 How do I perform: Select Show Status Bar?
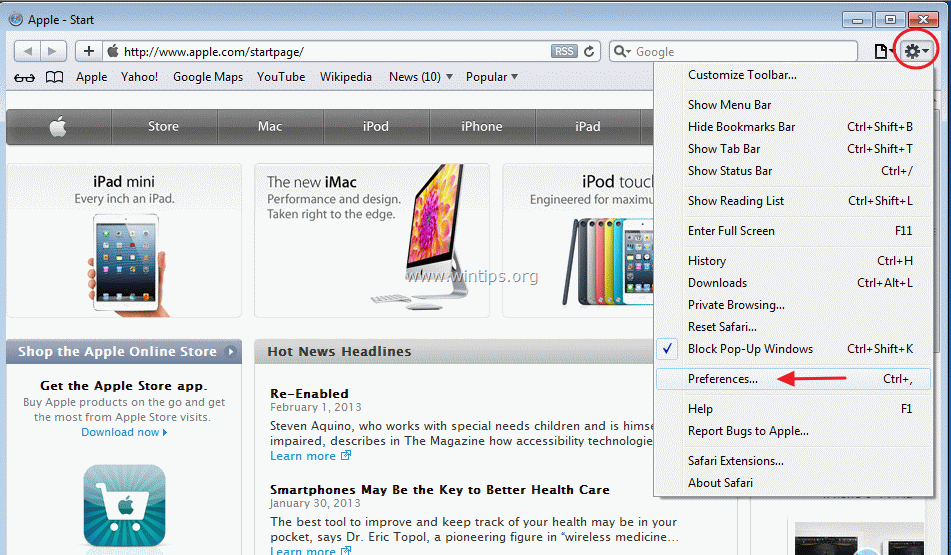tap(793, 171)
